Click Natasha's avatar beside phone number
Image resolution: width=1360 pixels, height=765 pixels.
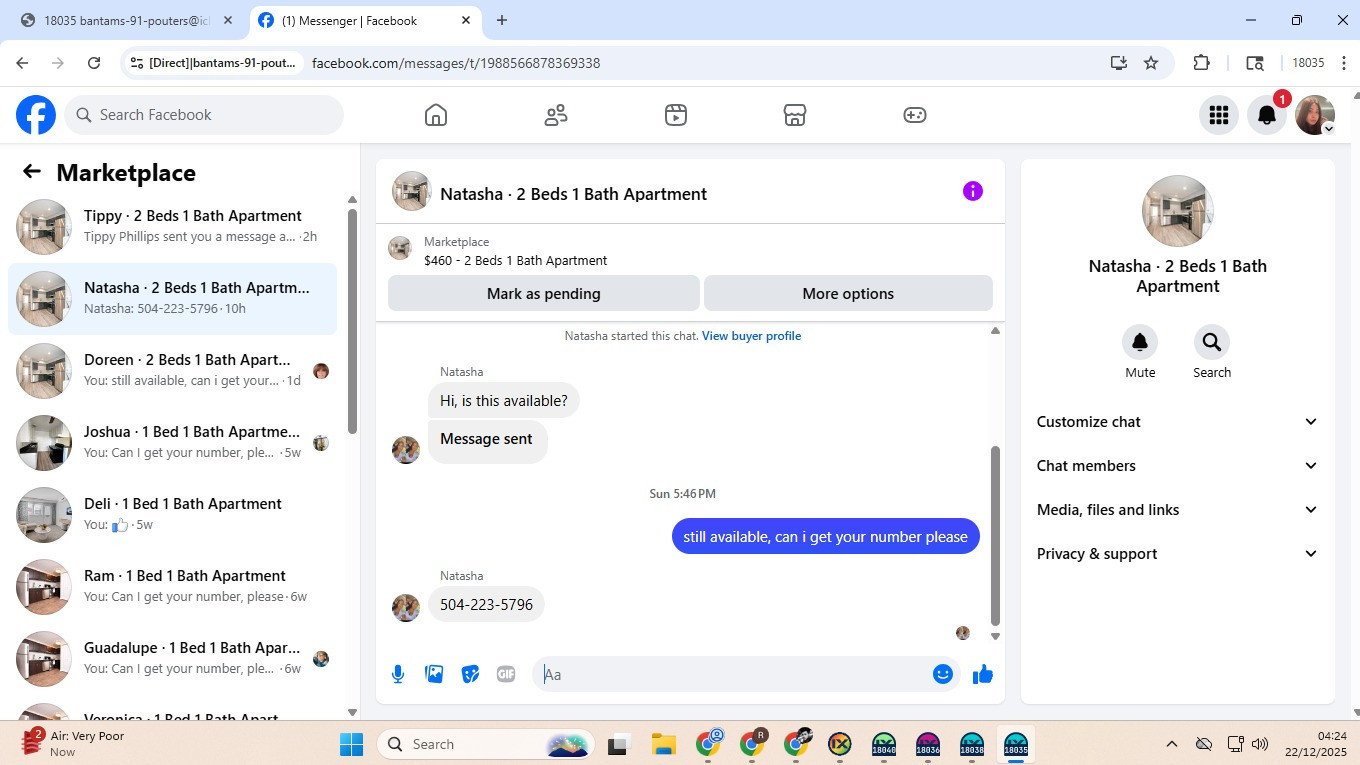[406, 608]
